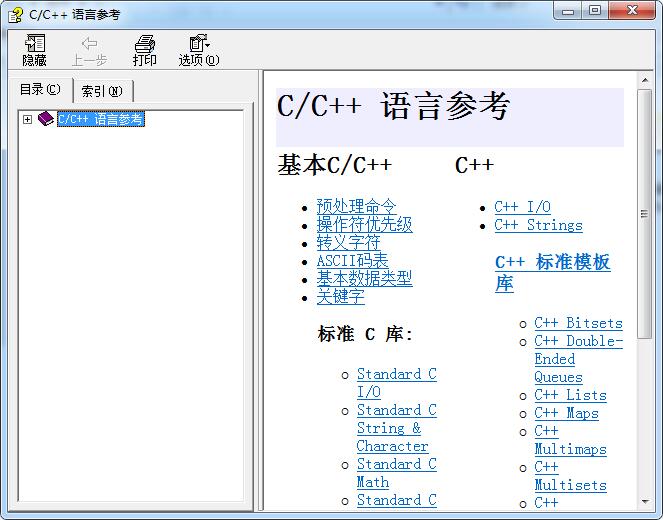This screenshot has width=663, height=520.
Task: Switch to the 索引(N) tab
Action: tap(102, 91)
